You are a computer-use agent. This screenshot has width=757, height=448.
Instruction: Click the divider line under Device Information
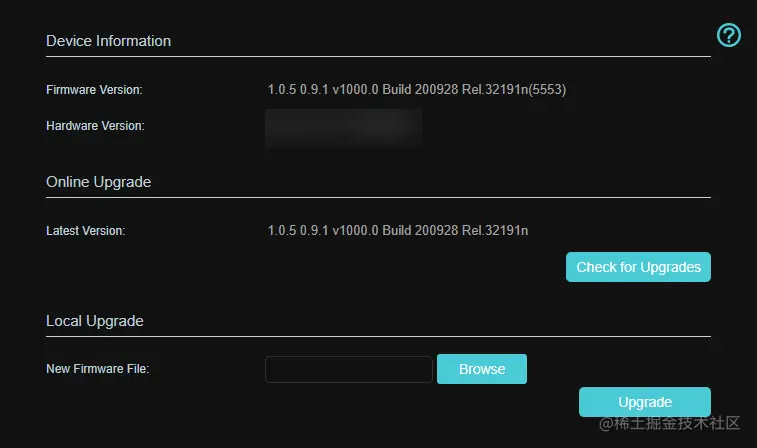[378, 56]
